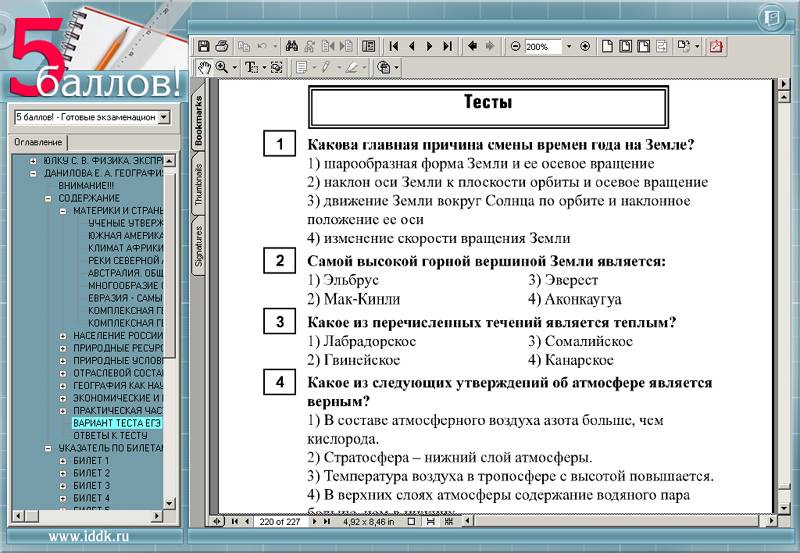800x553 pixels.
Task: Select ВНИМАНИЕ!!! tree entry
Action: point(86,186)
